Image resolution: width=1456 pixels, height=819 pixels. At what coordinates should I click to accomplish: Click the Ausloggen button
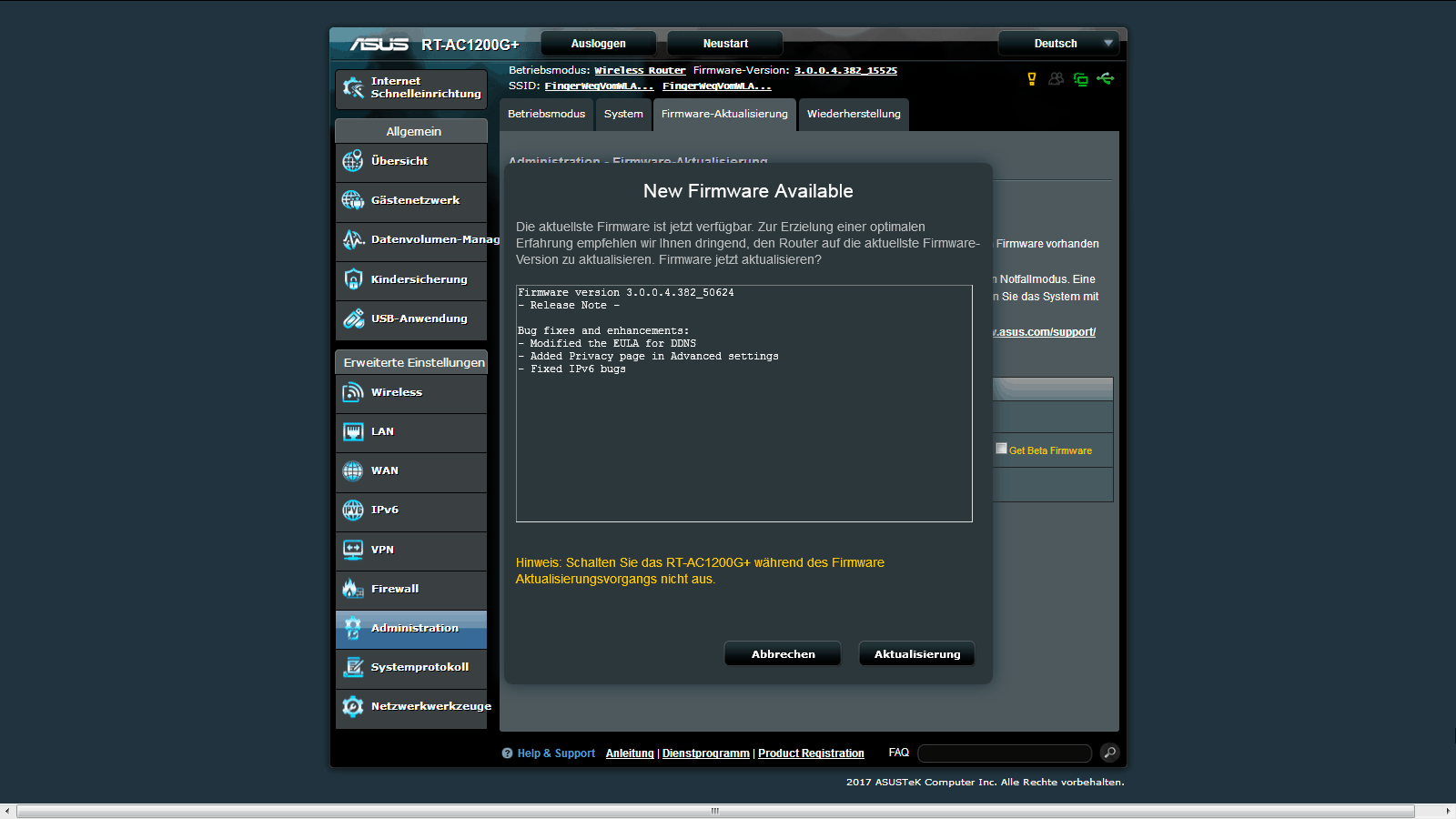[599, 44]
